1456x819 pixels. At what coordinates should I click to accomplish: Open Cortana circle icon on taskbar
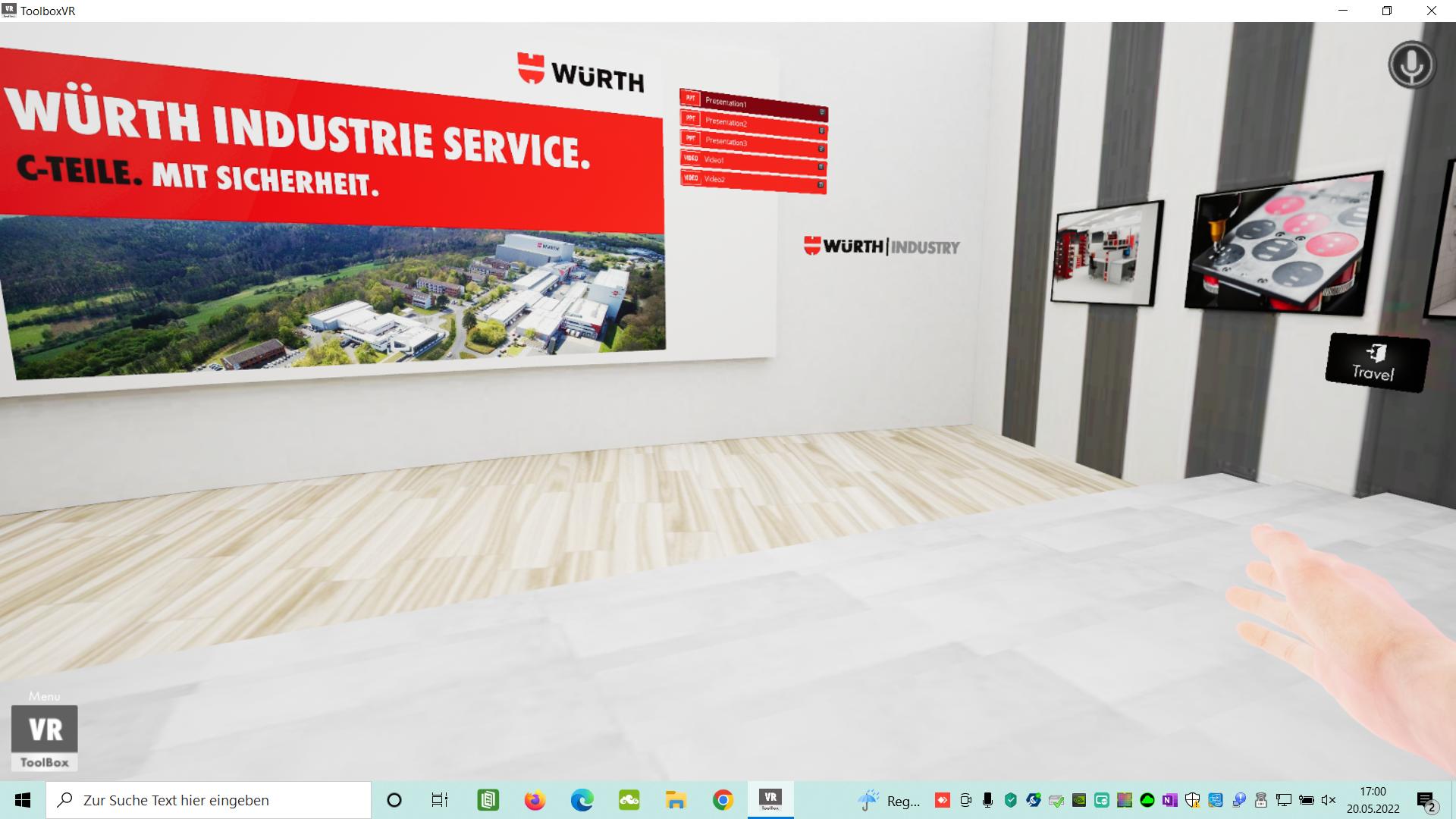pos(394,800)
